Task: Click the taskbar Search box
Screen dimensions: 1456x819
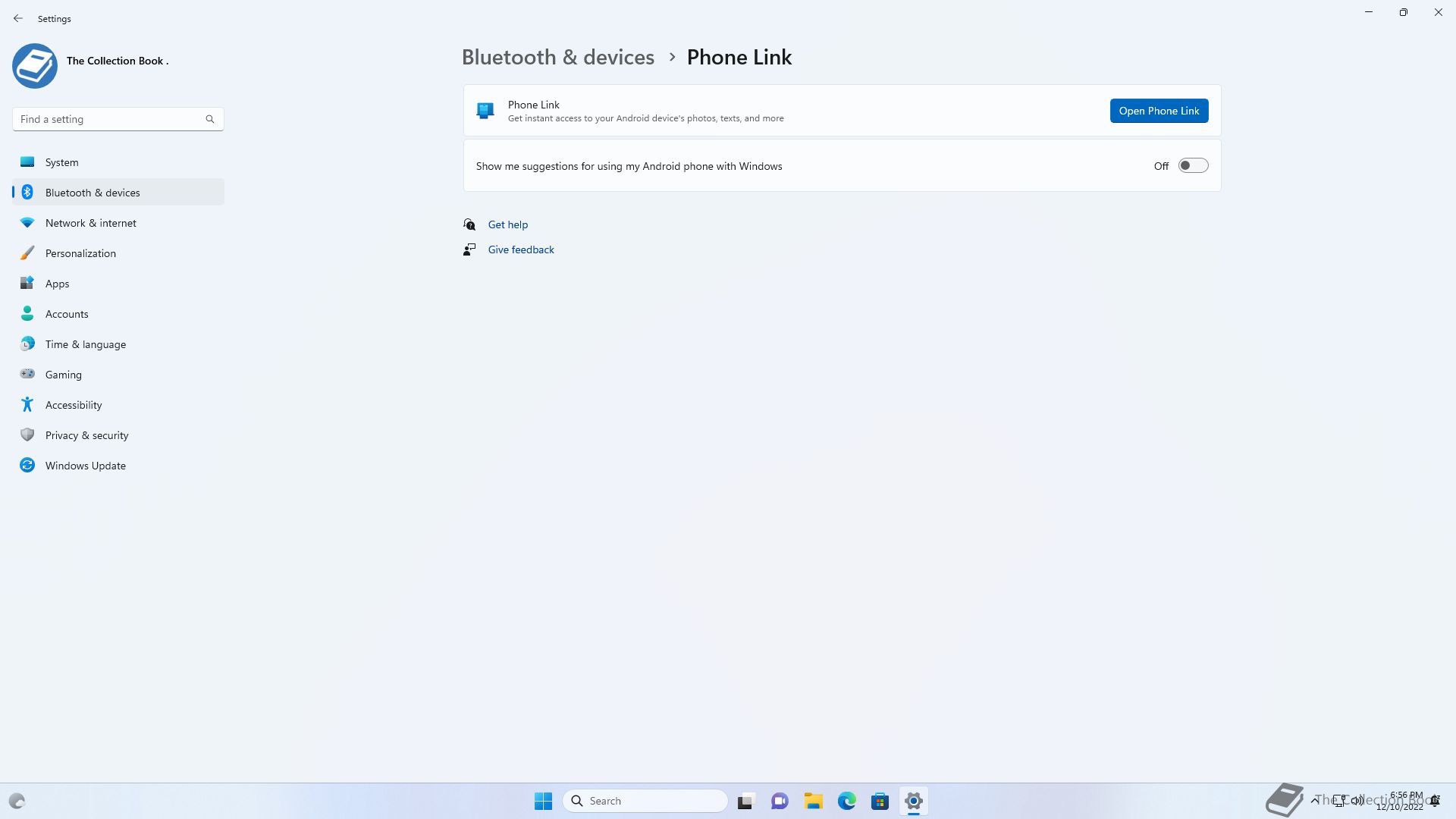Action: [645, 801]
